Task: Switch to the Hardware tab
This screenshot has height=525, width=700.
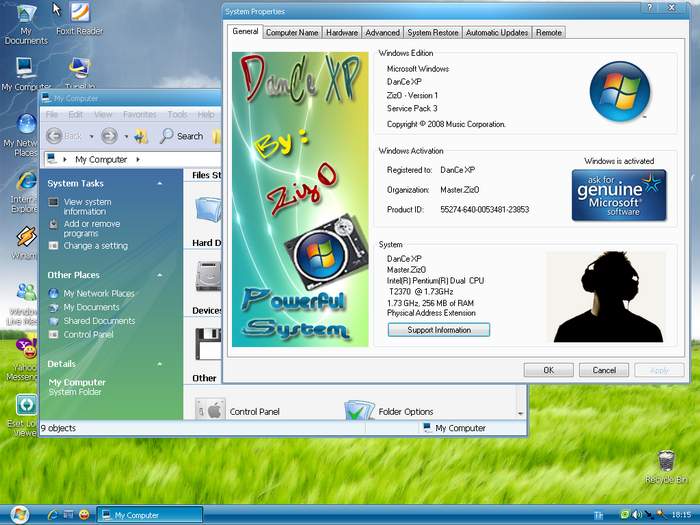Action: click(342, 33)
